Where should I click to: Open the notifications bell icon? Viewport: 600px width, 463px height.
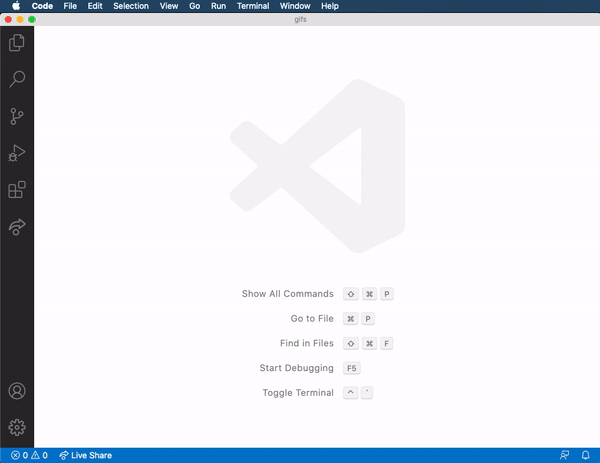(585, 455)
